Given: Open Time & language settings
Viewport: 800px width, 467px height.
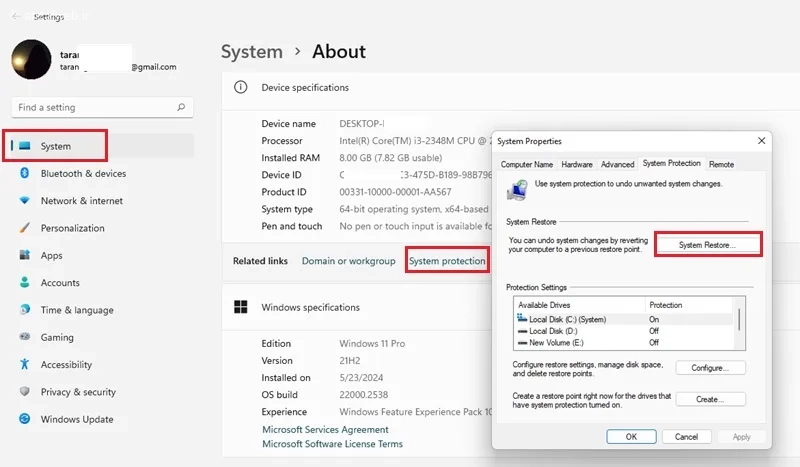Looking at the screenshot, I should click(x=102, y=309).
